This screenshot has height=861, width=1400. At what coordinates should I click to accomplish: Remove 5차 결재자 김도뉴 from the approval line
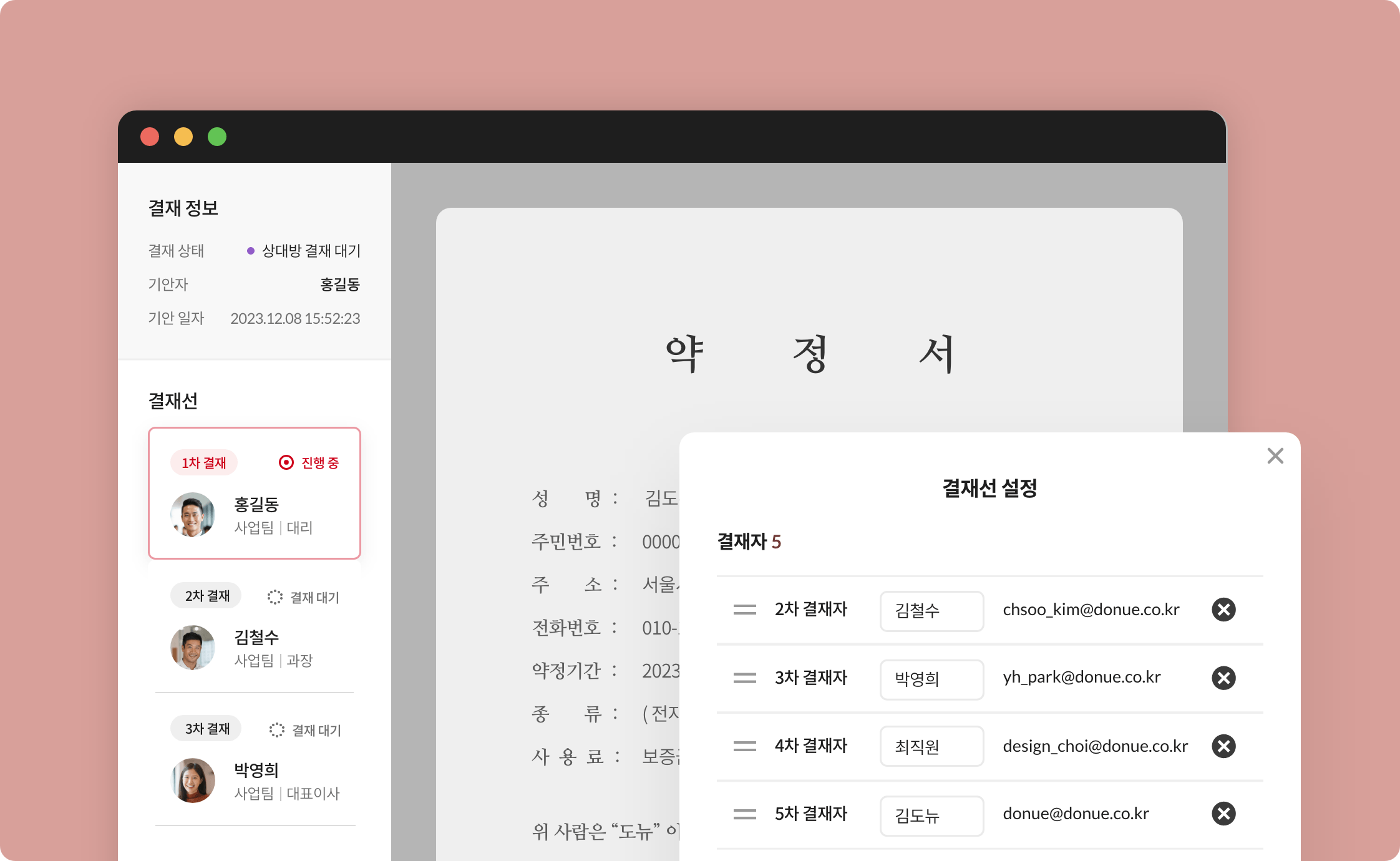point(1223,814)
